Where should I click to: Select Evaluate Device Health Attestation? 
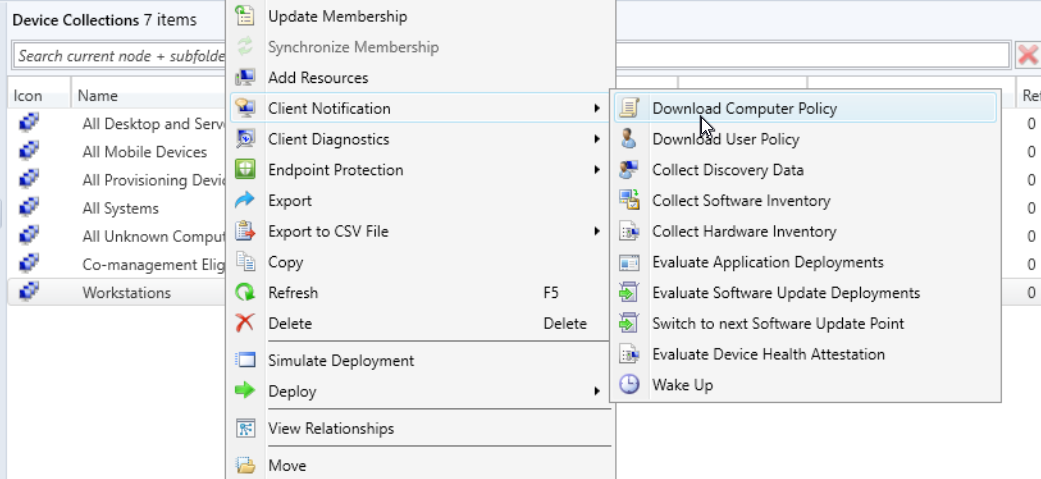768,354
